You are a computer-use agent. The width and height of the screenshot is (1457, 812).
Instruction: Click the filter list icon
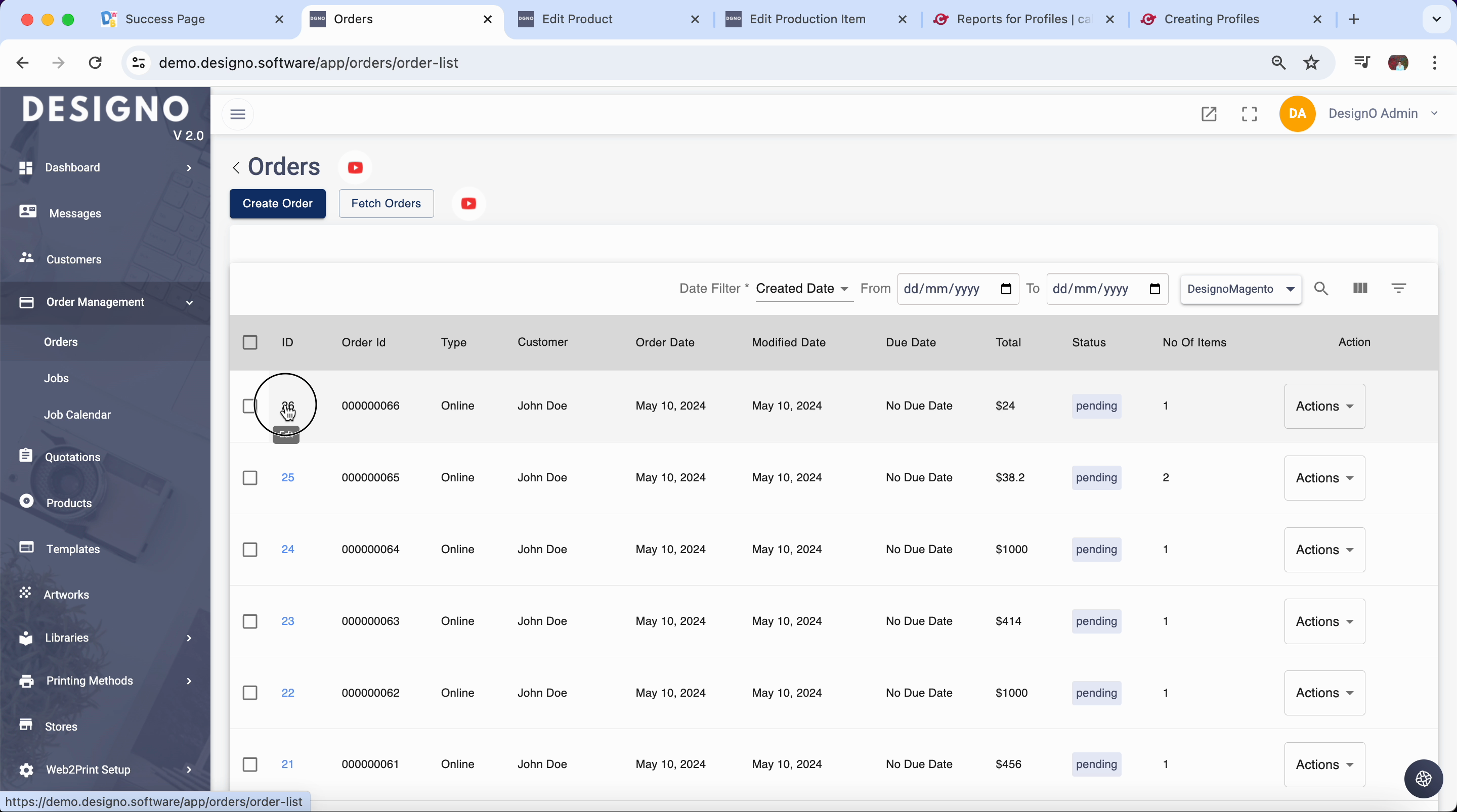(1398, 288)
